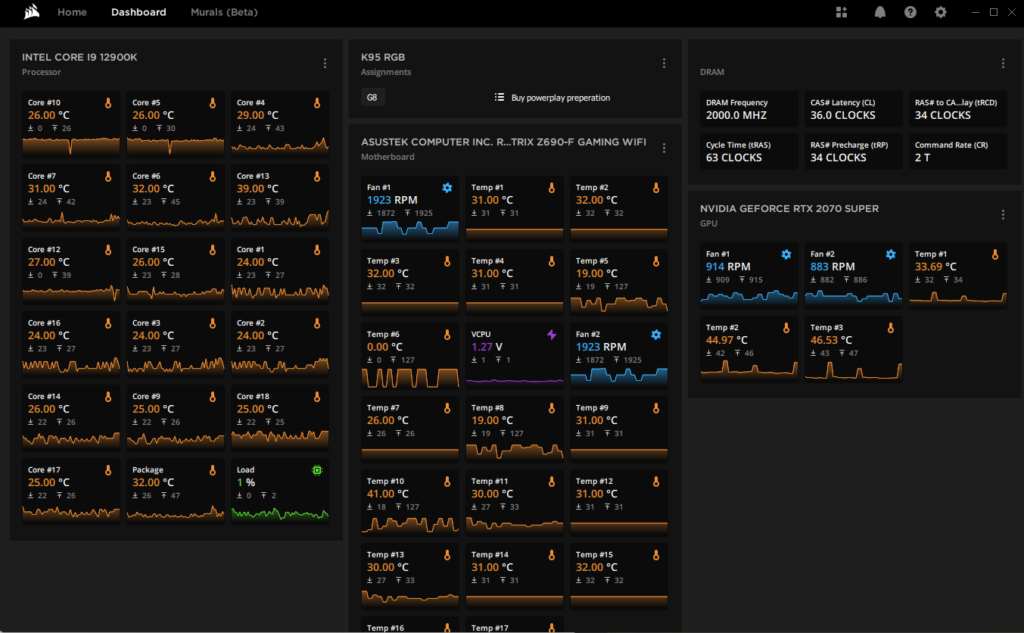Click the 39.00 °C Core #13 reading
Viewport: 1024px width, 633px height.
[x=257, y=188]
